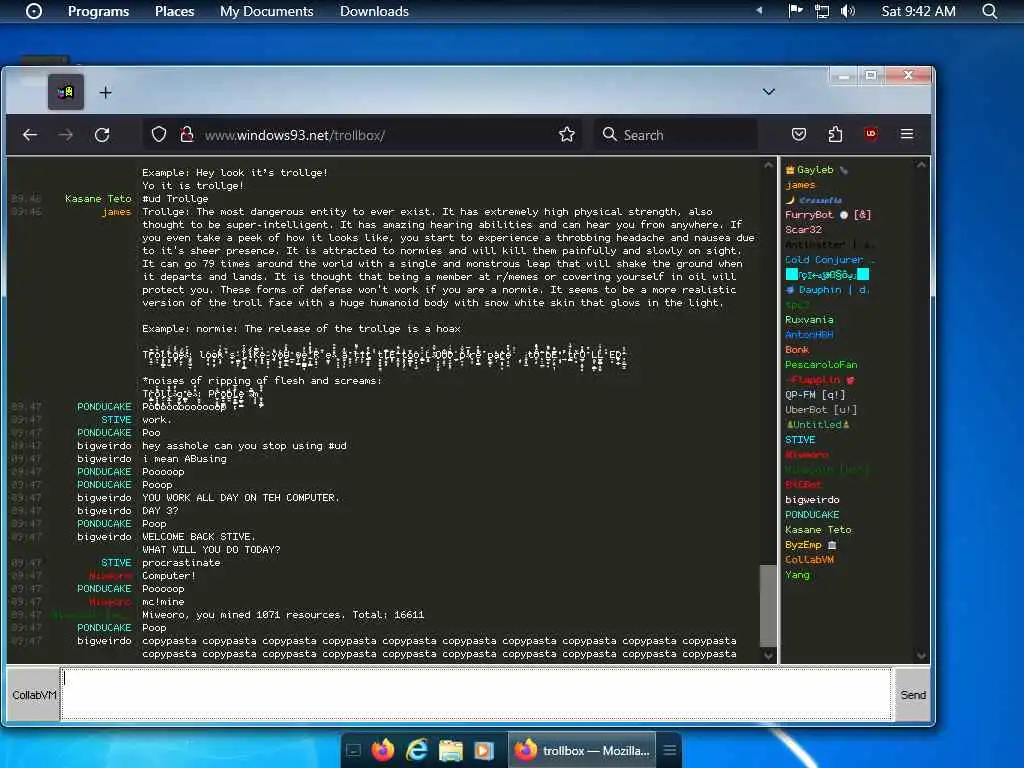The image size is (1024, 768).
Task: Reload the trollbox page
Action: pyautogui.click(x=102, y=135)
